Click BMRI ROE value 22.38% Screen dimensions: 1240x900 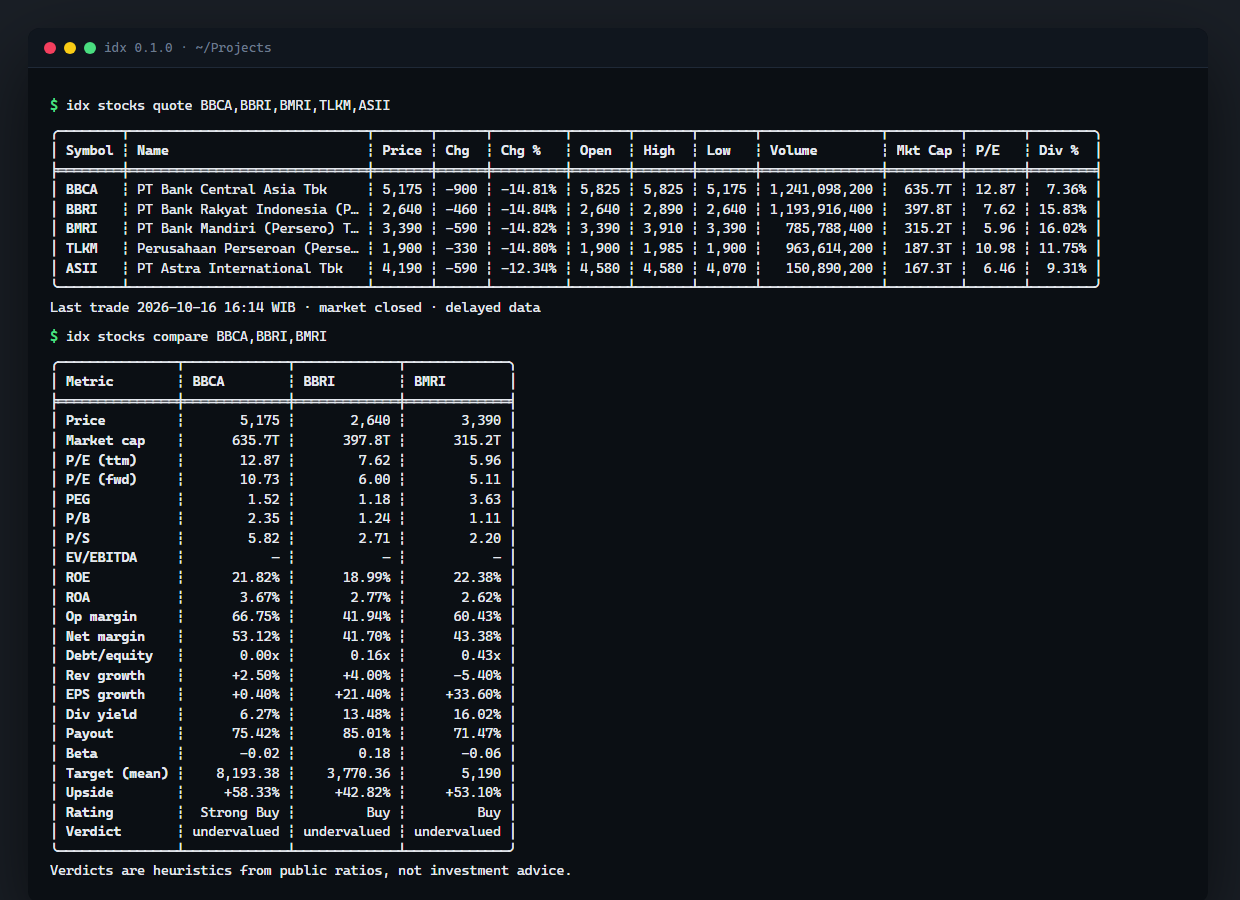coord(478,577)
